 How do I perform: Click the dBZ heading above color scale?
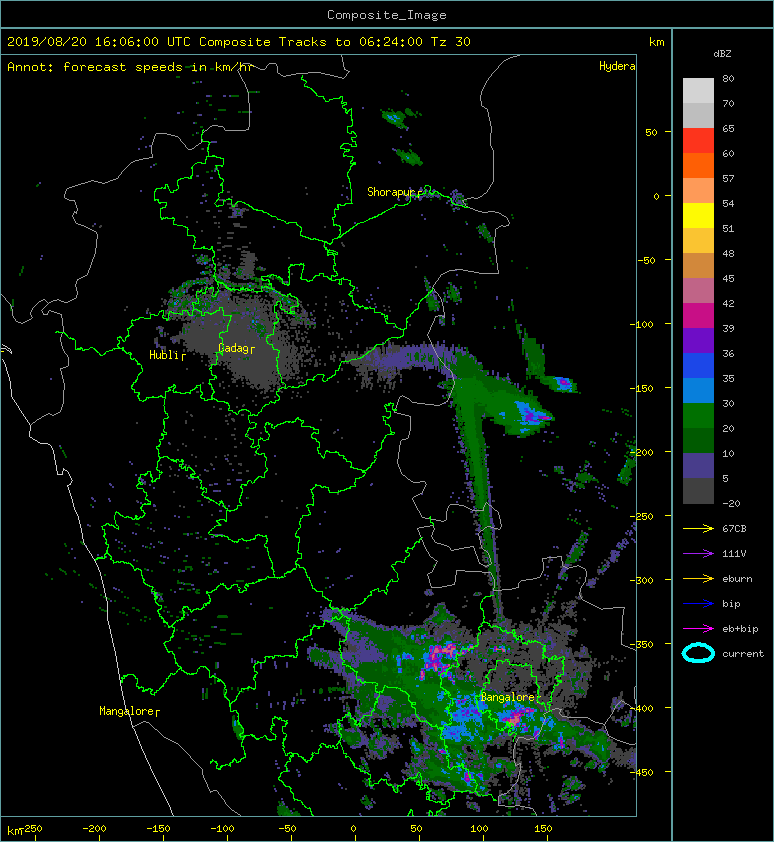722,54
